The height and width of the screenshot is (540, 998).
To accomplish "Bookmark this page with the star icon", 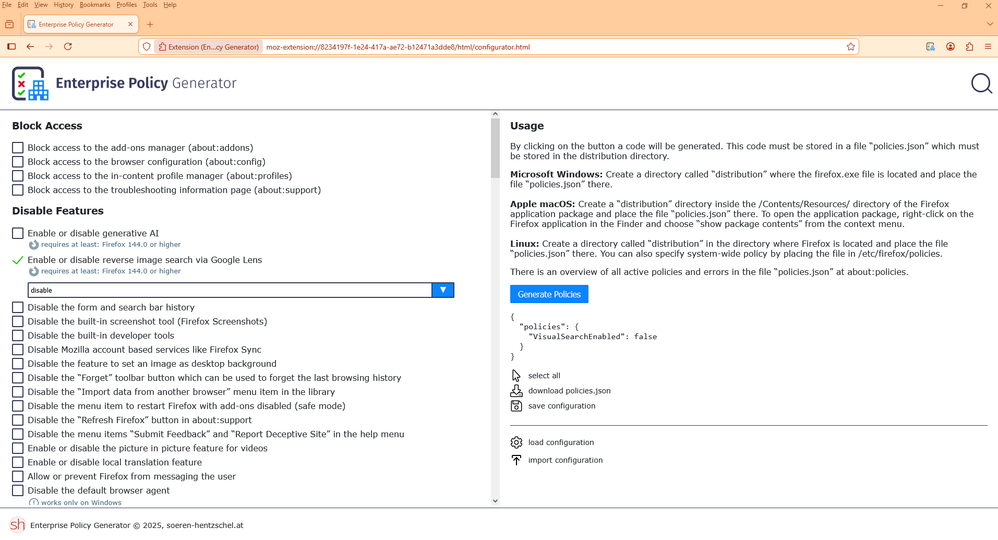I will point(851,47).
